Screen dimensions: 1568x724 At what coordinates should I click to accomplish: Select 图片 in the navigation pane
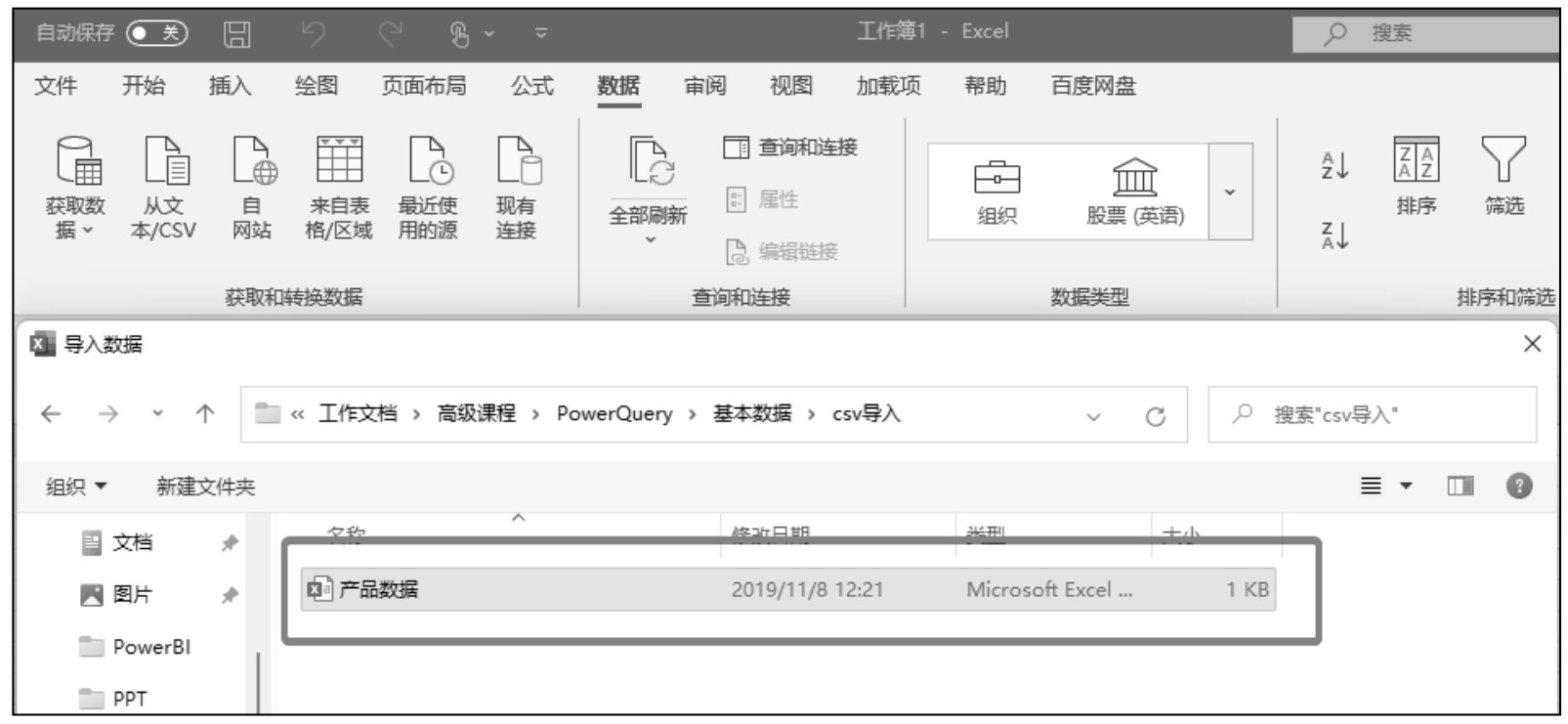132,594
